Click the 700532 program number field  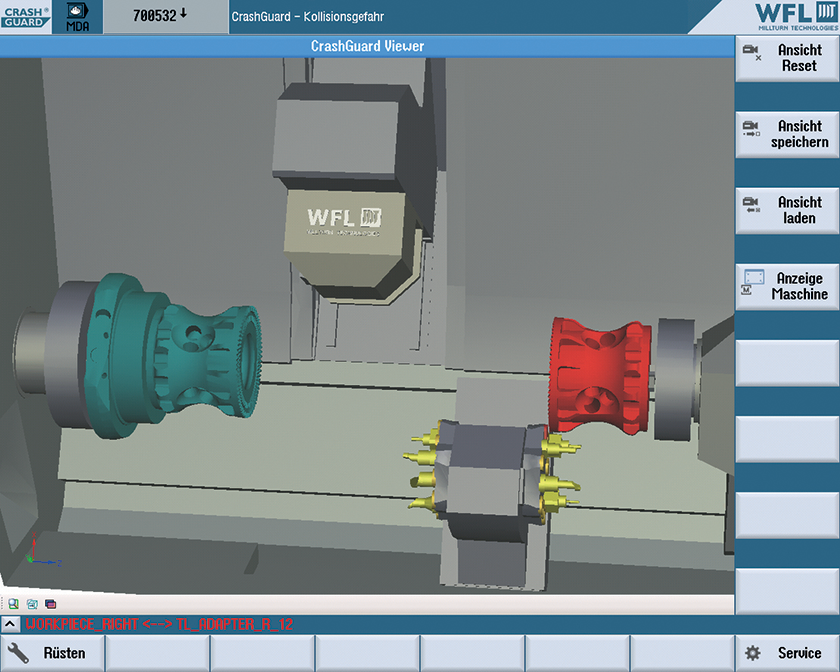tap(161, 17)
